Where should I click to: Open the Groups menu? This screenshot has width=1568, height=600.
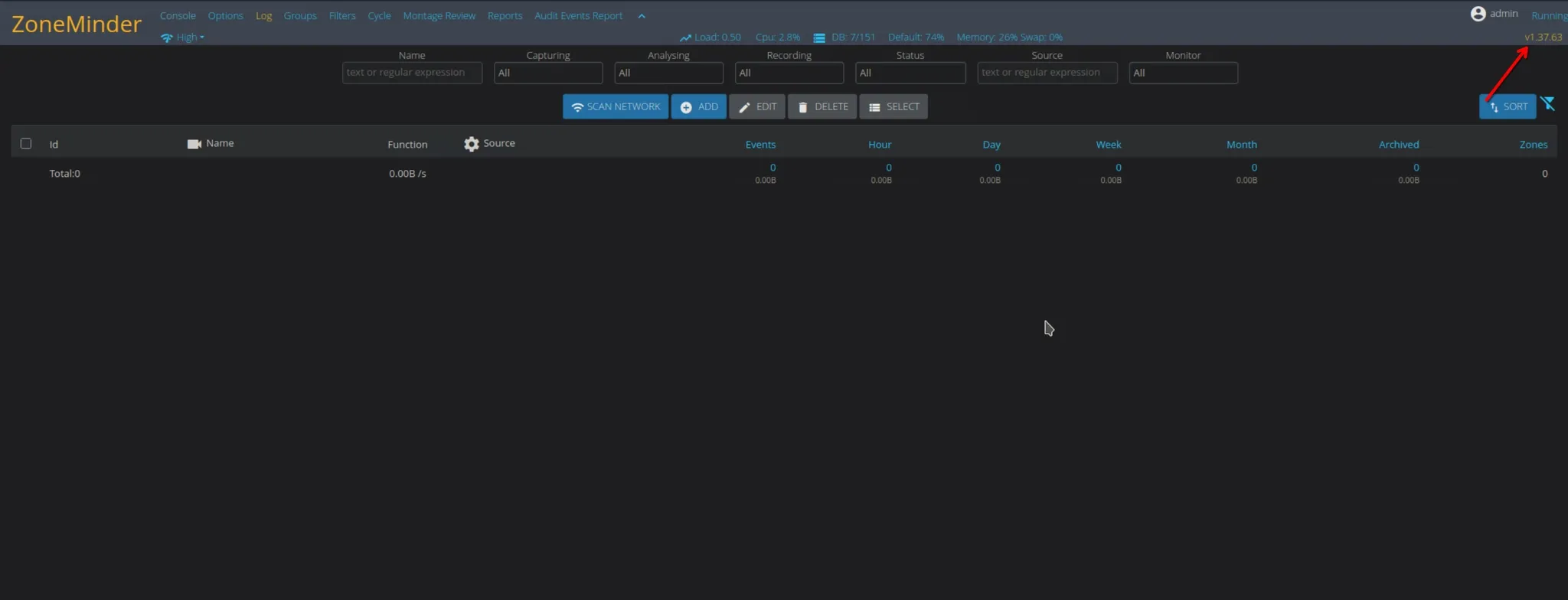click(x=300, y=15)
